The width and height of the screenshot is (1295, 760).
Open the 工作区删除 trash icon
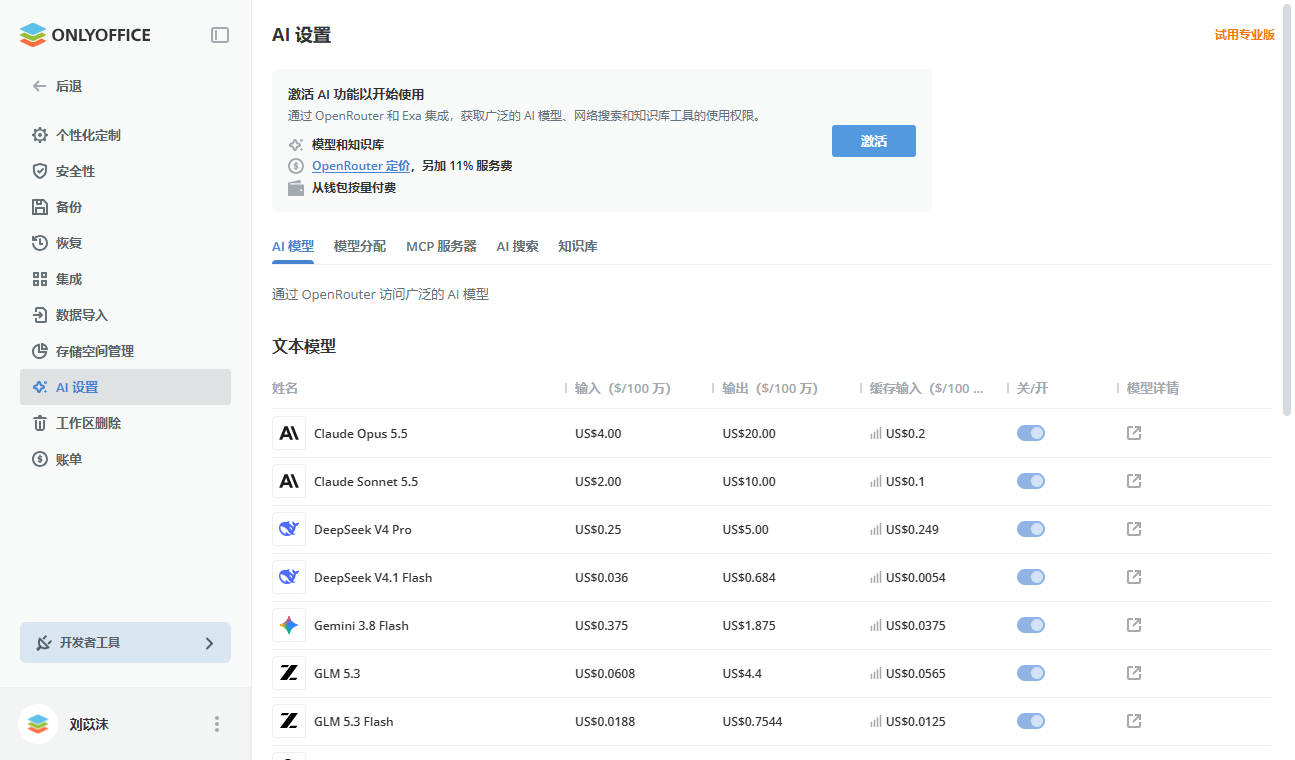point(40,423)
